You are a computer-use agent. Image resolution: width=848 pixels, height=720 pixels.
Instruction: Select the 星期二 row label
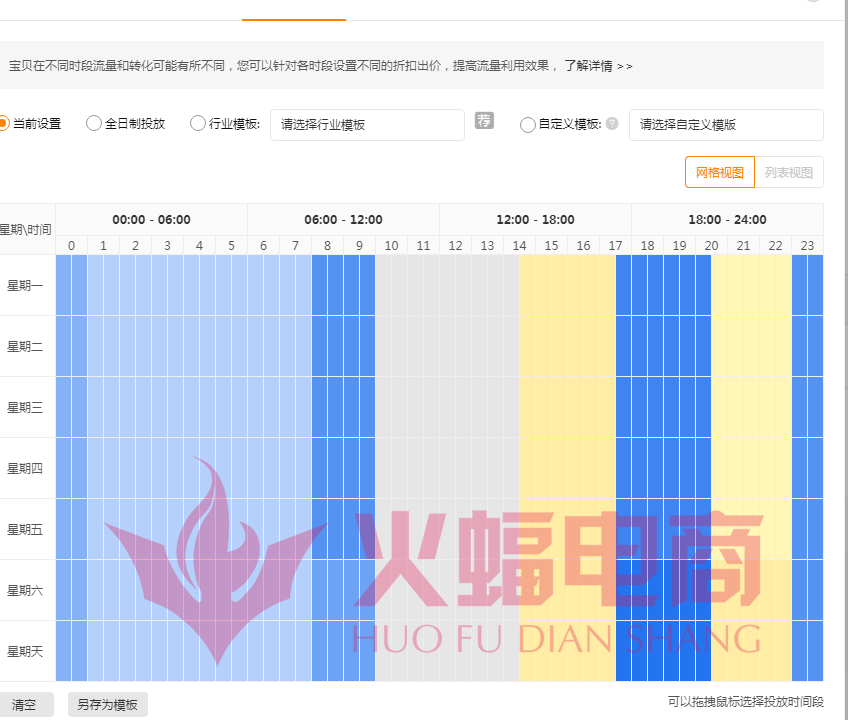coord(25,346)
